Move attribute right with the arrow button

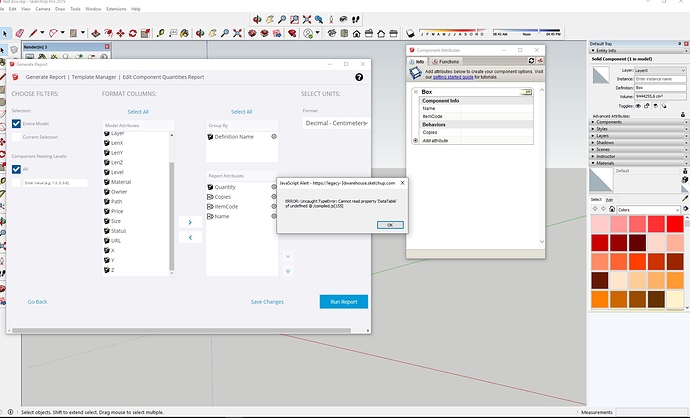point(190,222)
